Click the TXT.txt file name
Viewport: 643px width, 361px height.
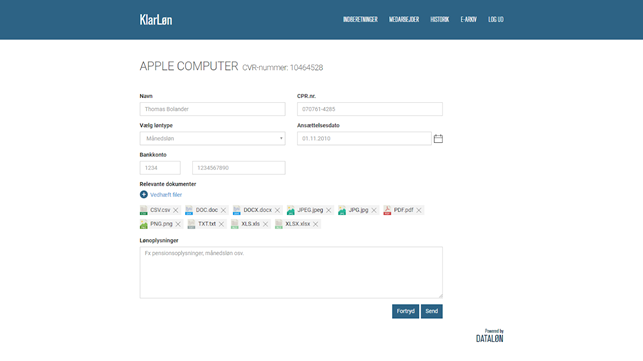[x=207, y=224]
